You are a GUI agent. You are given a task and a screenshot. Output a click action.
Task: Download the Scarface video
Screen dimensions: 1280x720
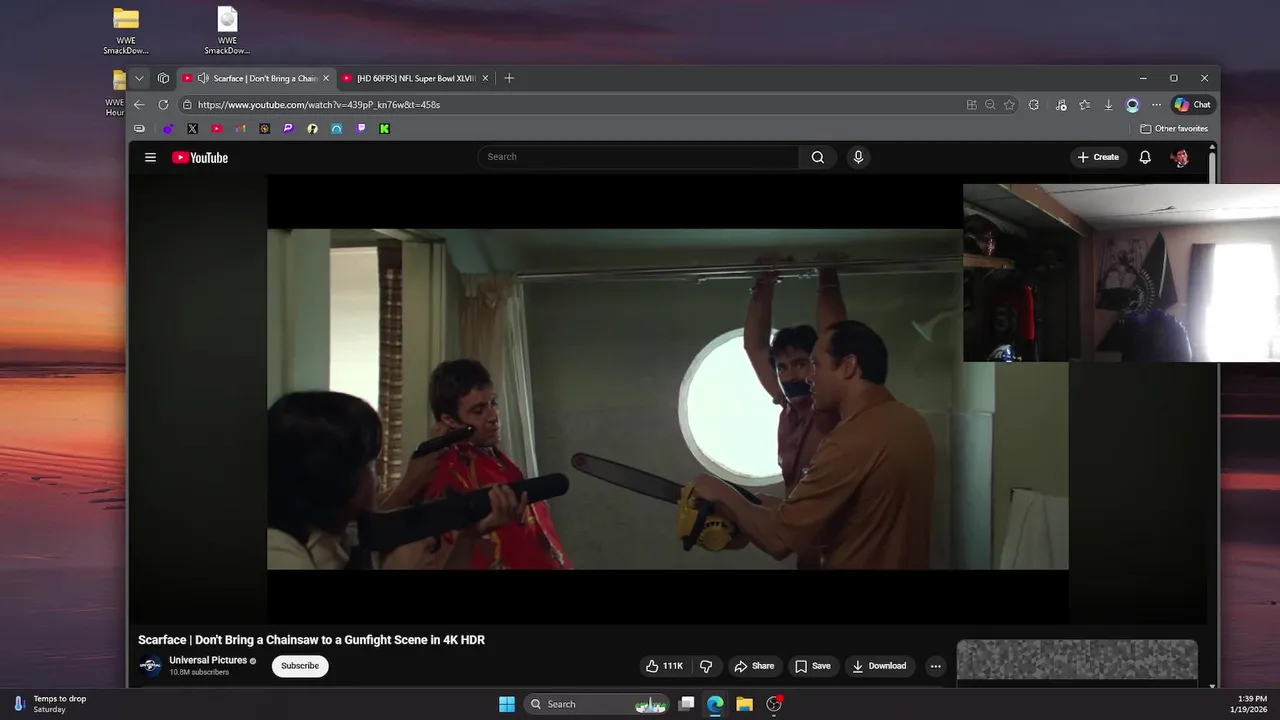point(879,666)
